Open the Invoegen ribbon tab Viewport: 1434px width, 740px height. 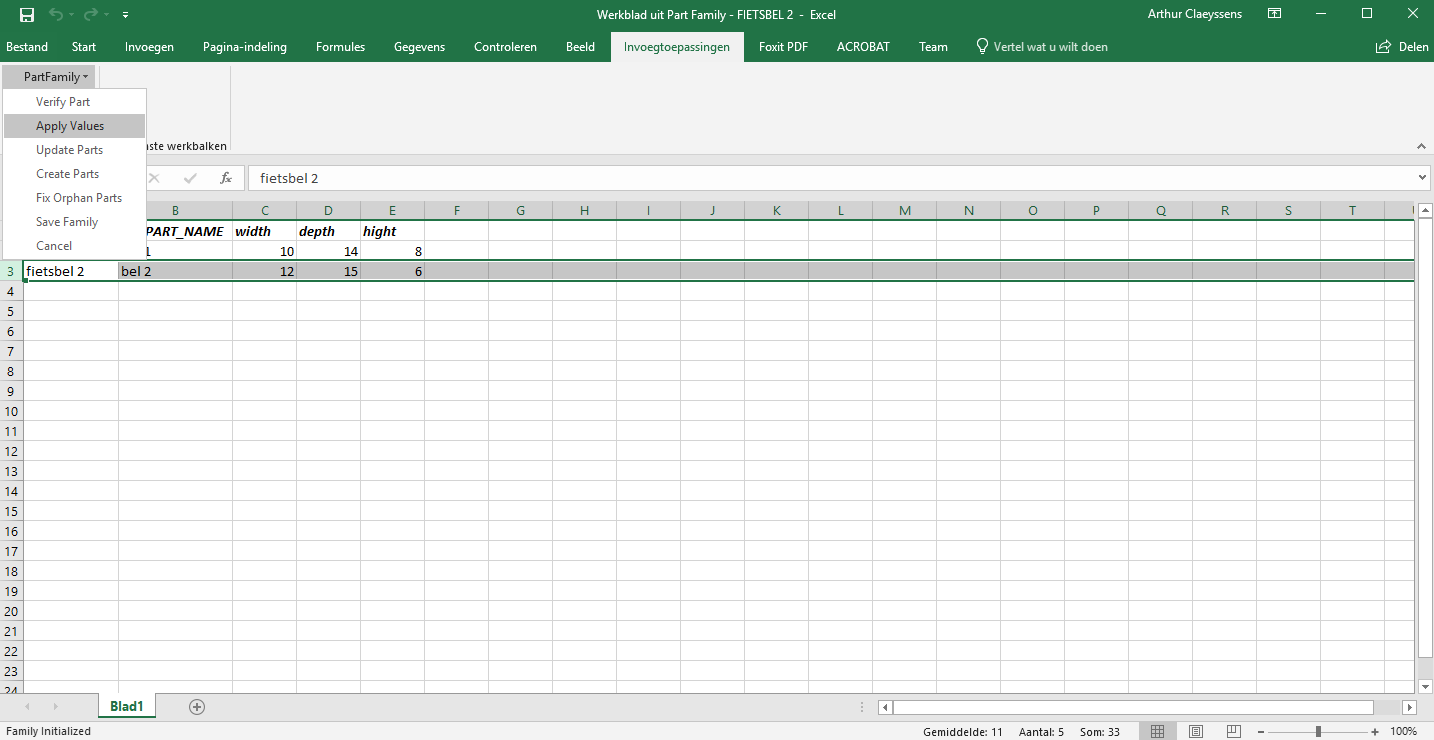[150, 47]
